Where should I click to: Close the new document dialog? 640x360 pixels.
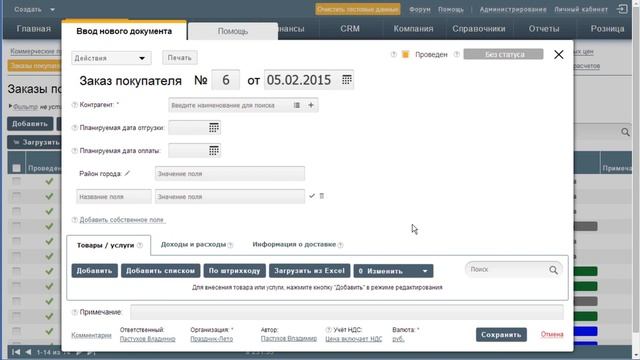click(x=559, y=54)
